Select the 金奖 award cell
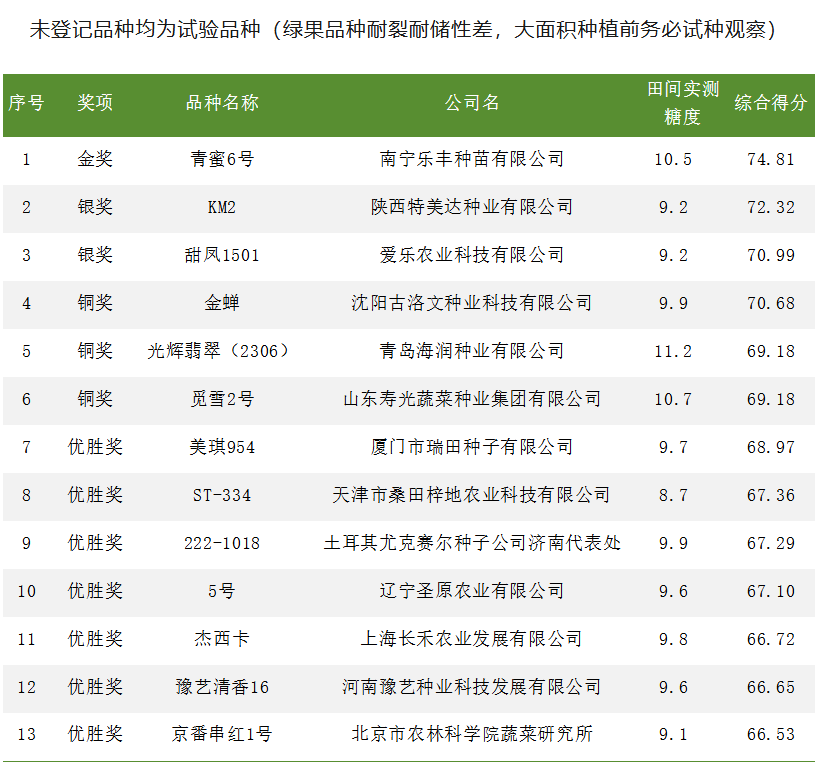The height and width of the screenshot is (771, 819). coord(95,159)
